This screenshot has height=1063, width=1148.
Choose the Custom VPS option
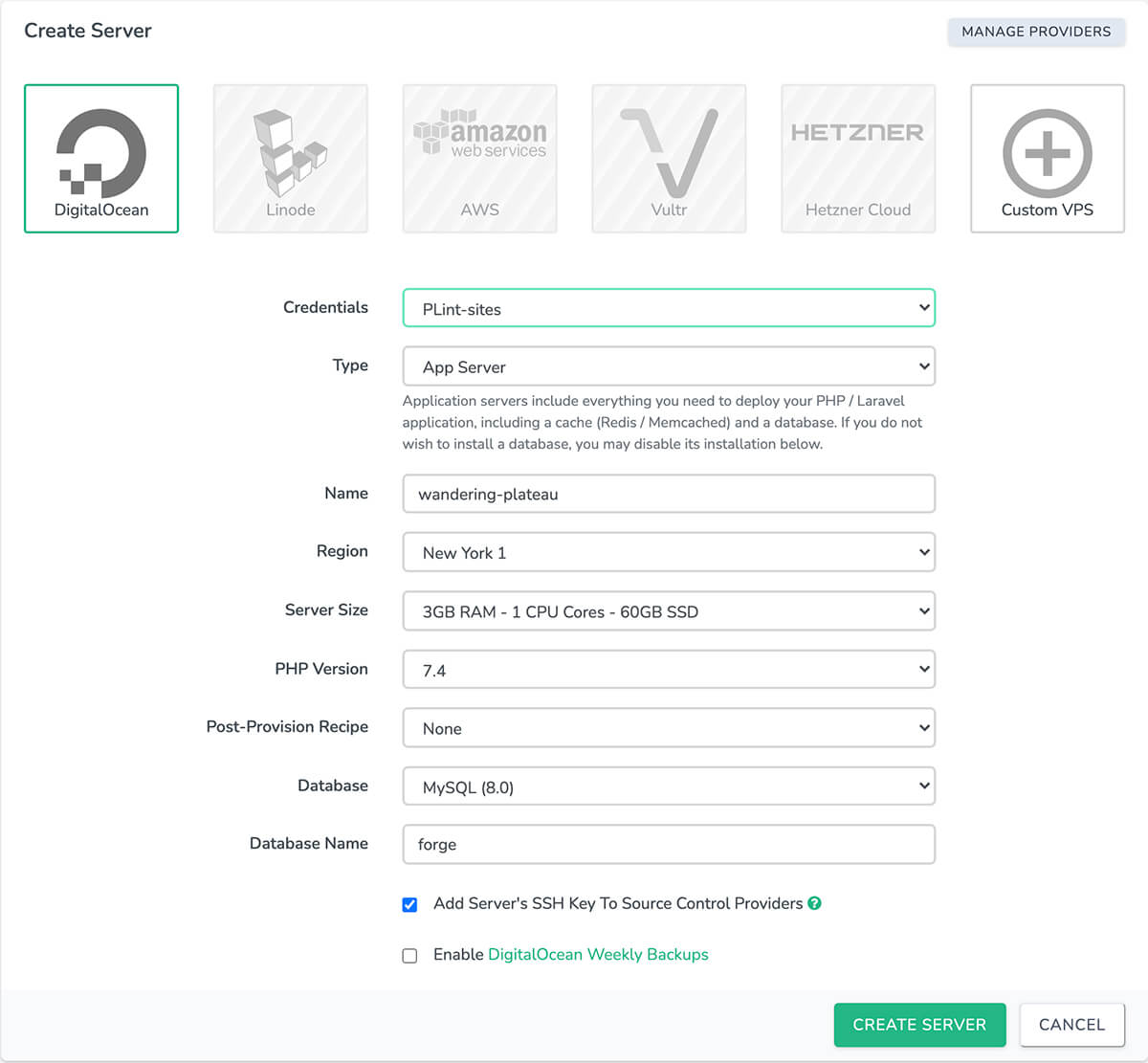coord(1047,158)
